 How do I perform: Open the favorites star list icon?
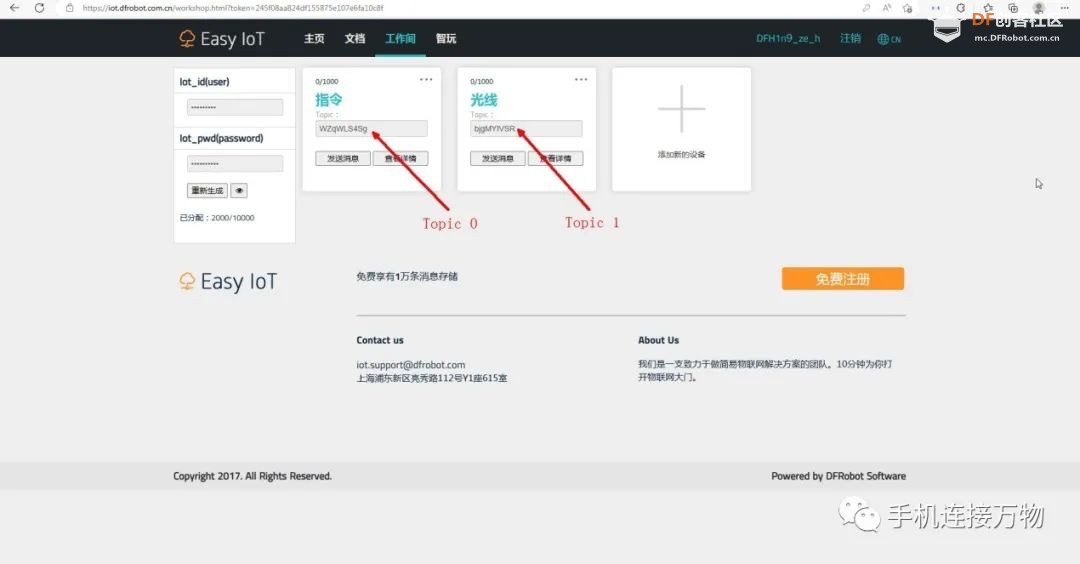pos(988,8)
